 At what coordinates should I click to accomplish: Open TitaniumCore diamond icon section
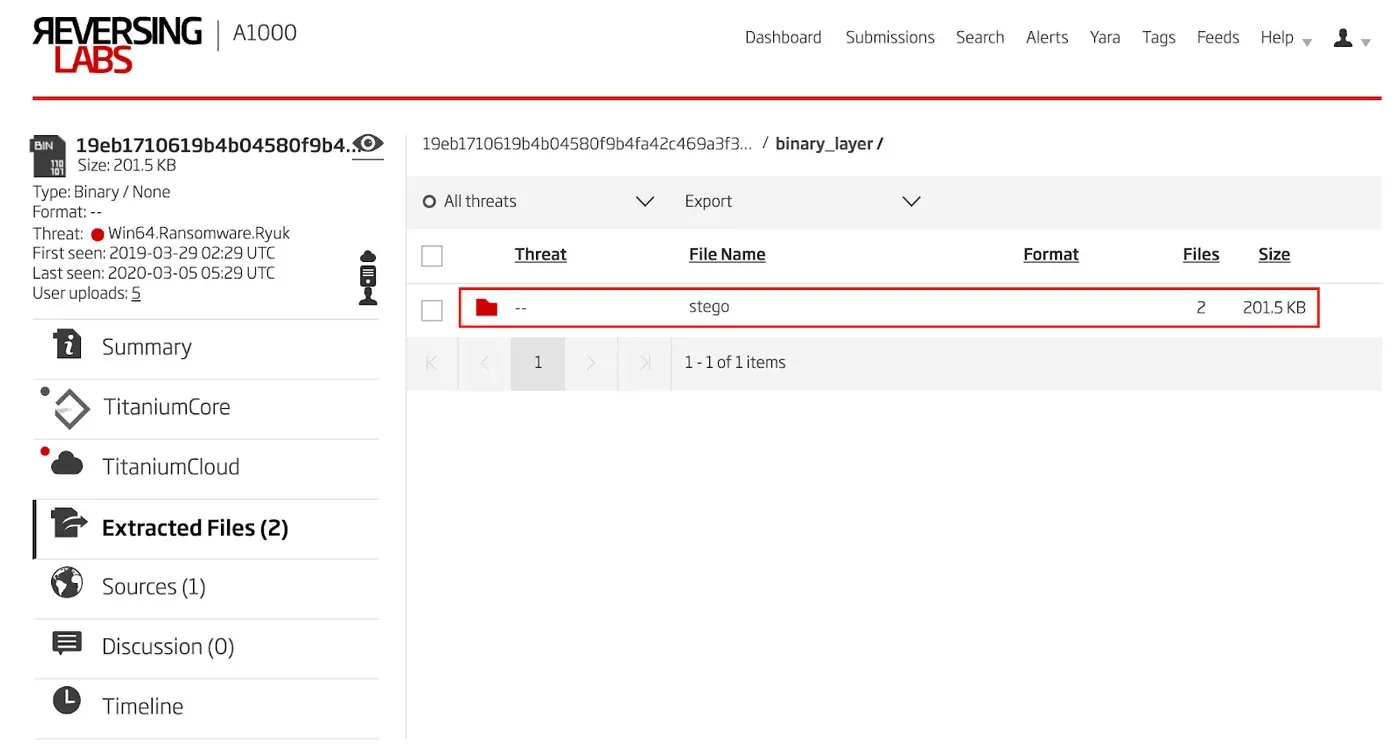(71, 408)
